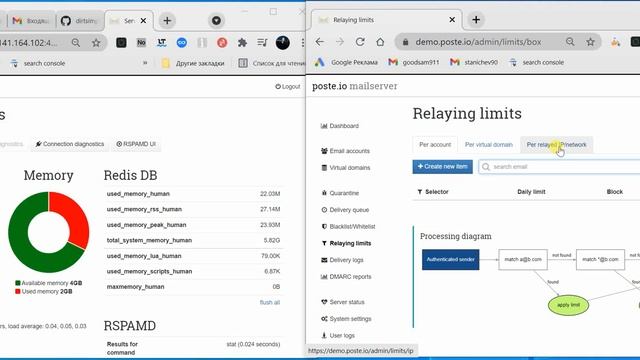Switch to Per relayed IP/network tab
Screen dimensions: 640x360
click(556, 144)
